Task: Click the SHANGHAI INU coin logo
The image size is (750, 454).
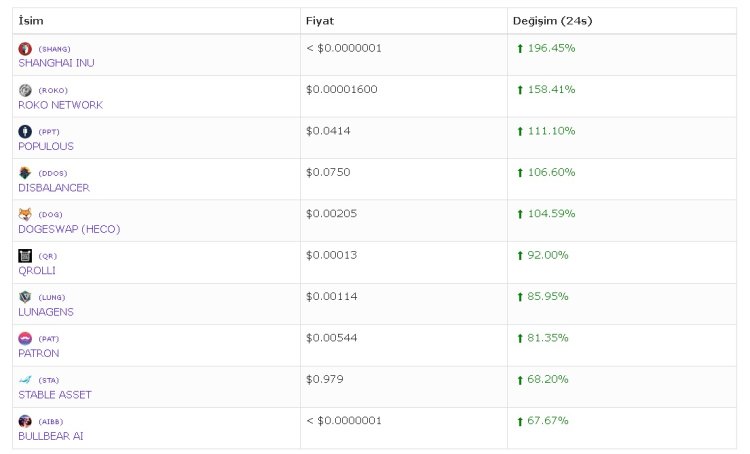Action: pyautogui.click(x=25, y=49)
